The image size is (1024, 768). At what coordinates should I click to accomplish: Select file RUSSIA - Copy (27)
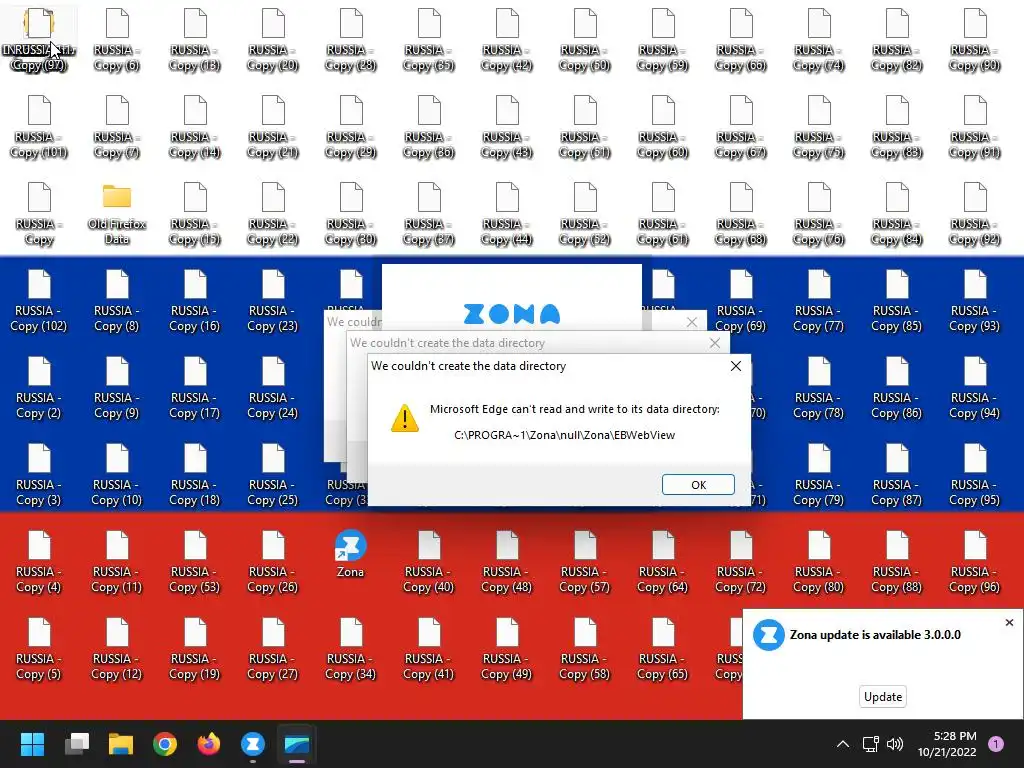(272, 648)
